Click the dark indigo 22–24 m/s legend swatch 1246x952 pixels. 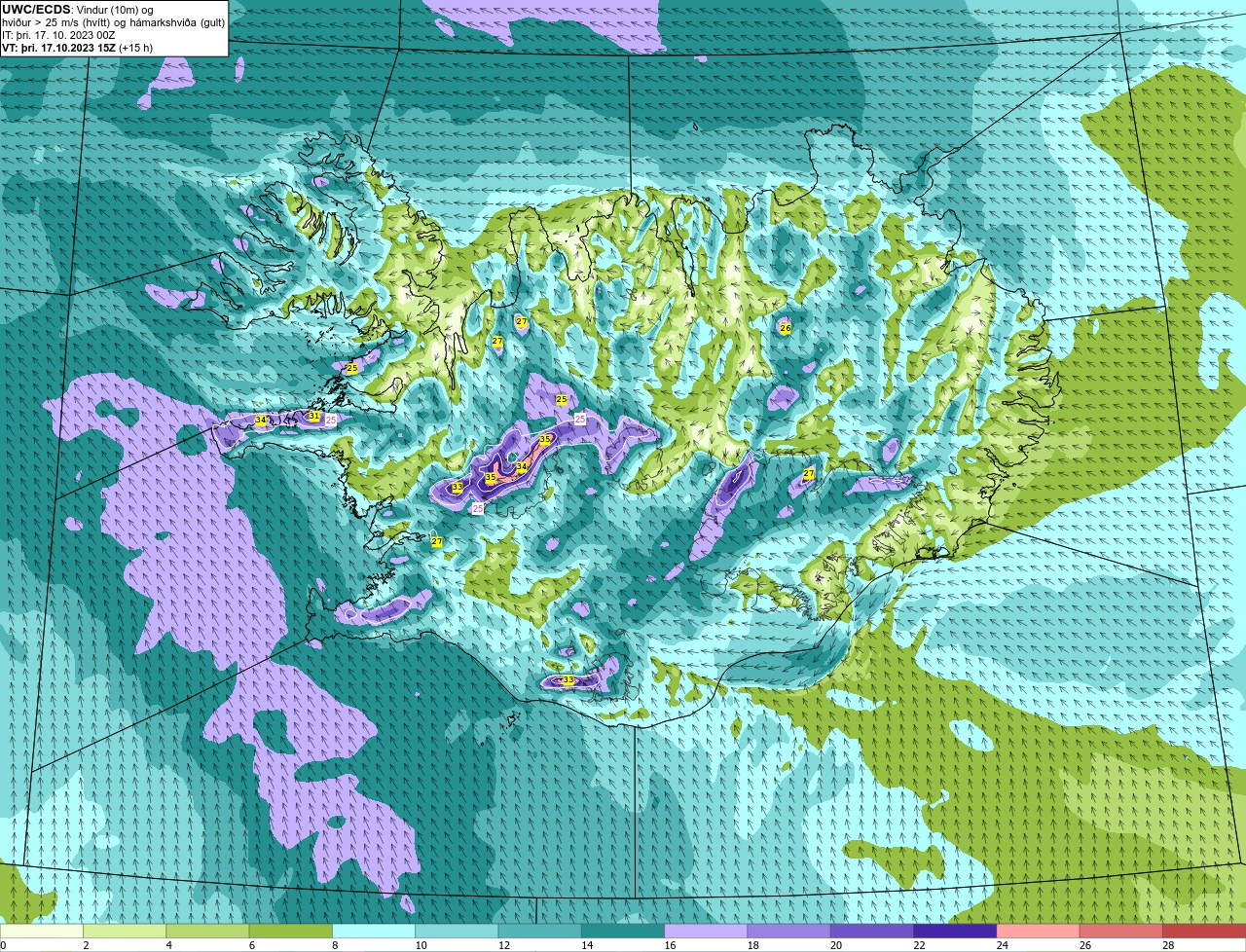(x=955, y=931)
